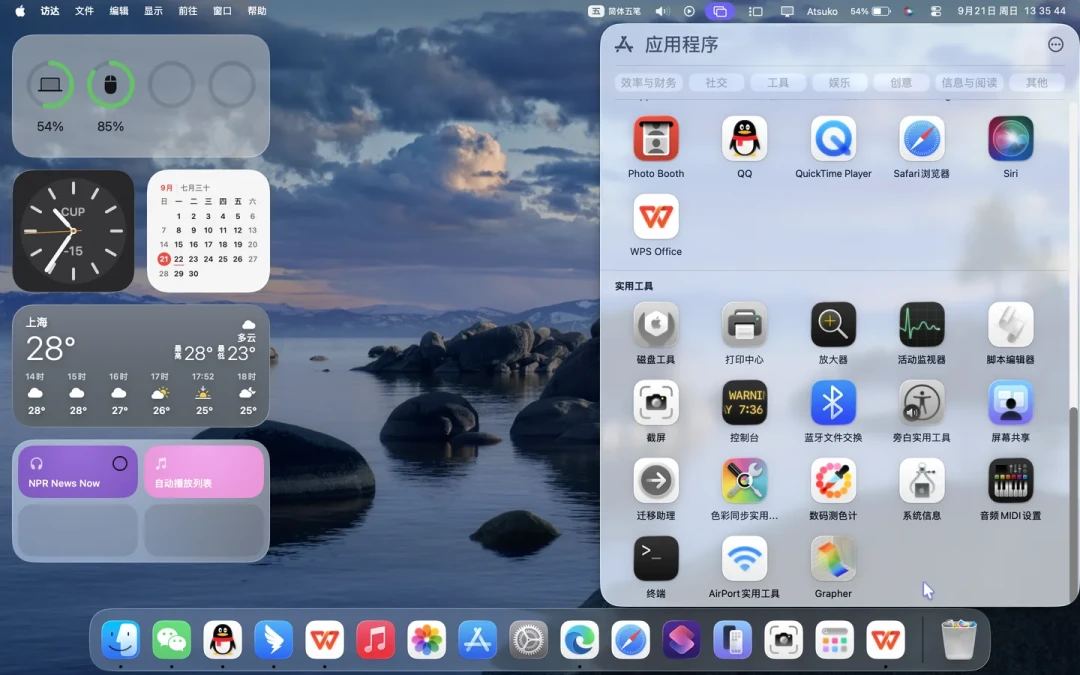Open Finder from the Dock
Image resolution: width=1080 pixels, height=675 pixels.
click(121, 640)
